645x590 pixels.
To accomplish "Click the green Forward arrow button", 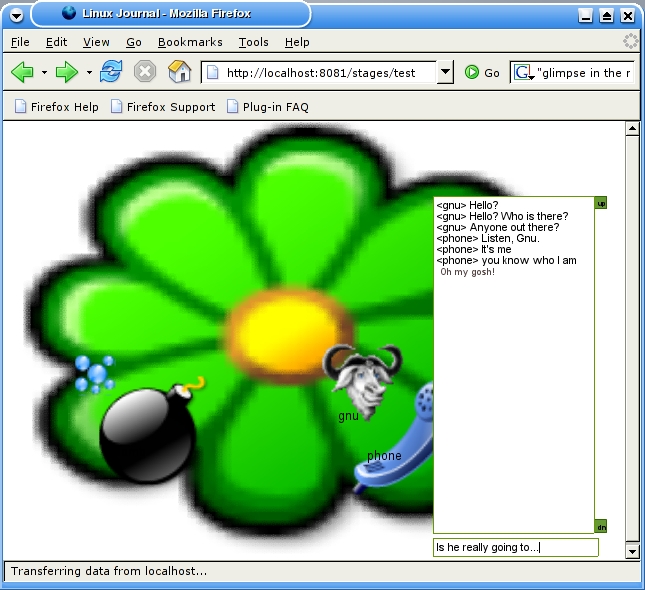I will click(67, 72).
